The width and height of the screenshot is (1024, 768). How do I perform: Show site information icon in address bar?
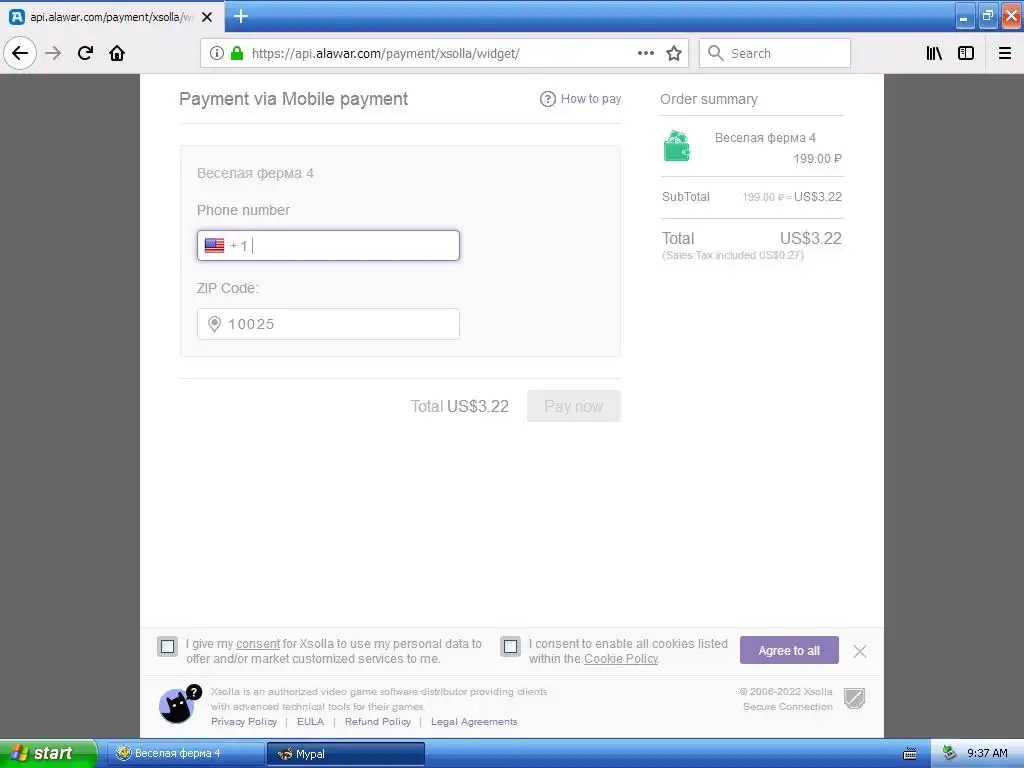pyautogui.click(x=217, y=53)
